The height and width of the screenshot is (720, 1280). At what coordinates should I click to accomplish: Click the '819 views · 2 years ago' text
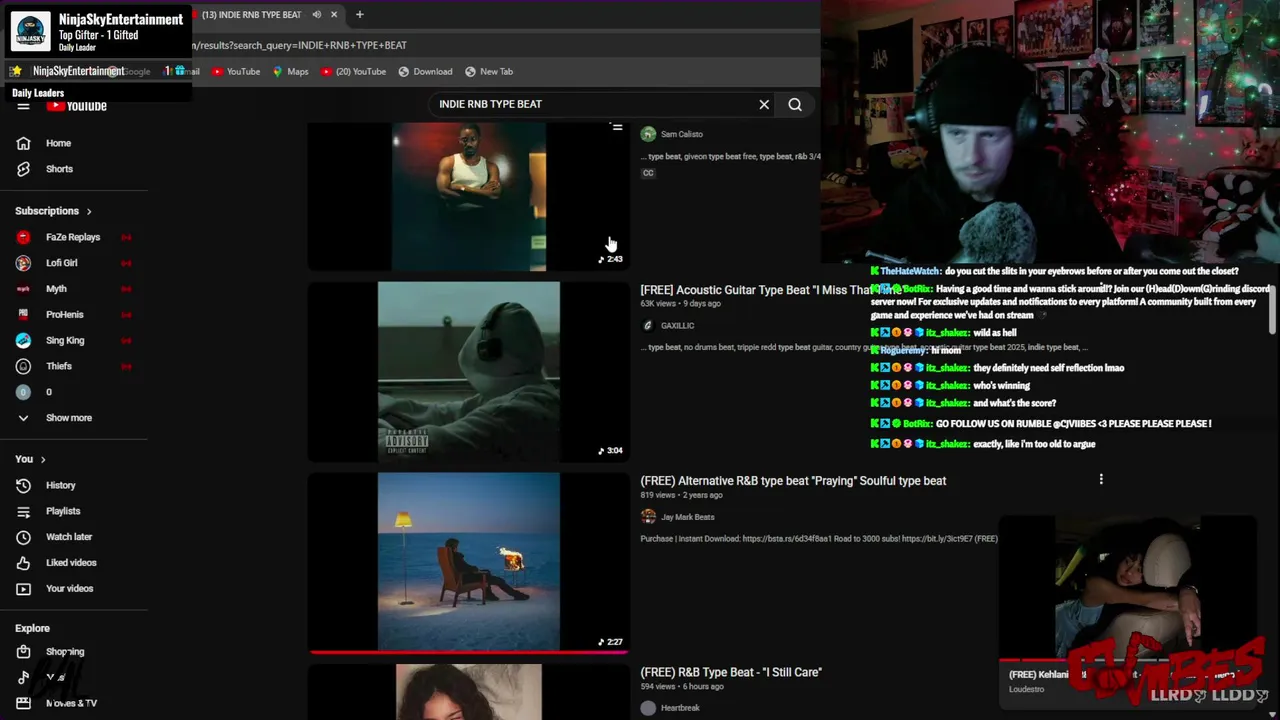[x=681, y=495]
